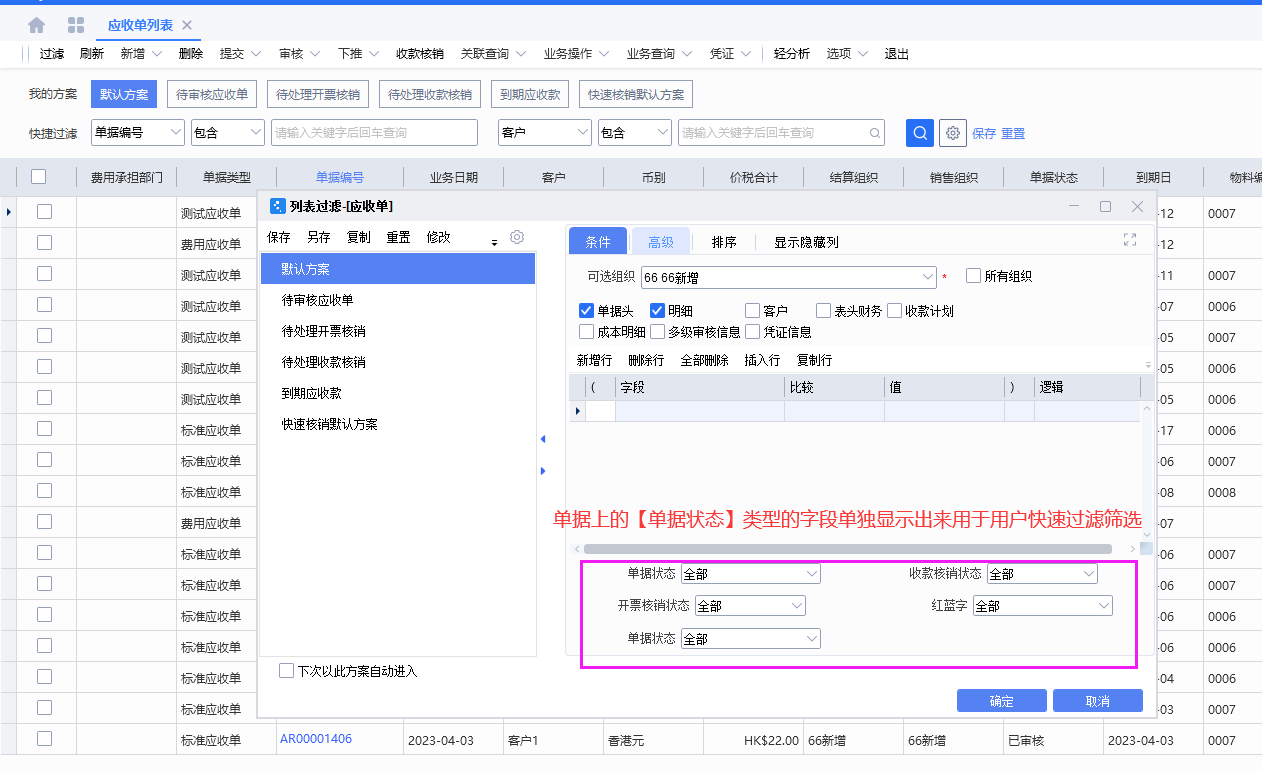Open document link AR00001406
This screenshot has height=771, width=1262.
point(315,739)
